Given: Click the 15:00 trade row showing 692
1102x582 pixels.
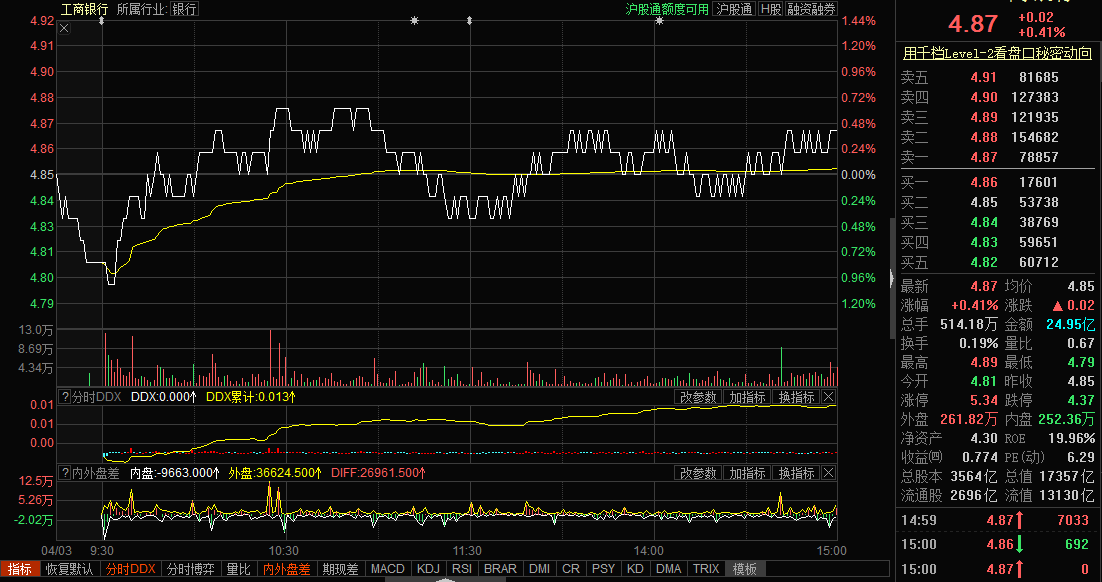Looking at the screenshot, I should (997, 545).
